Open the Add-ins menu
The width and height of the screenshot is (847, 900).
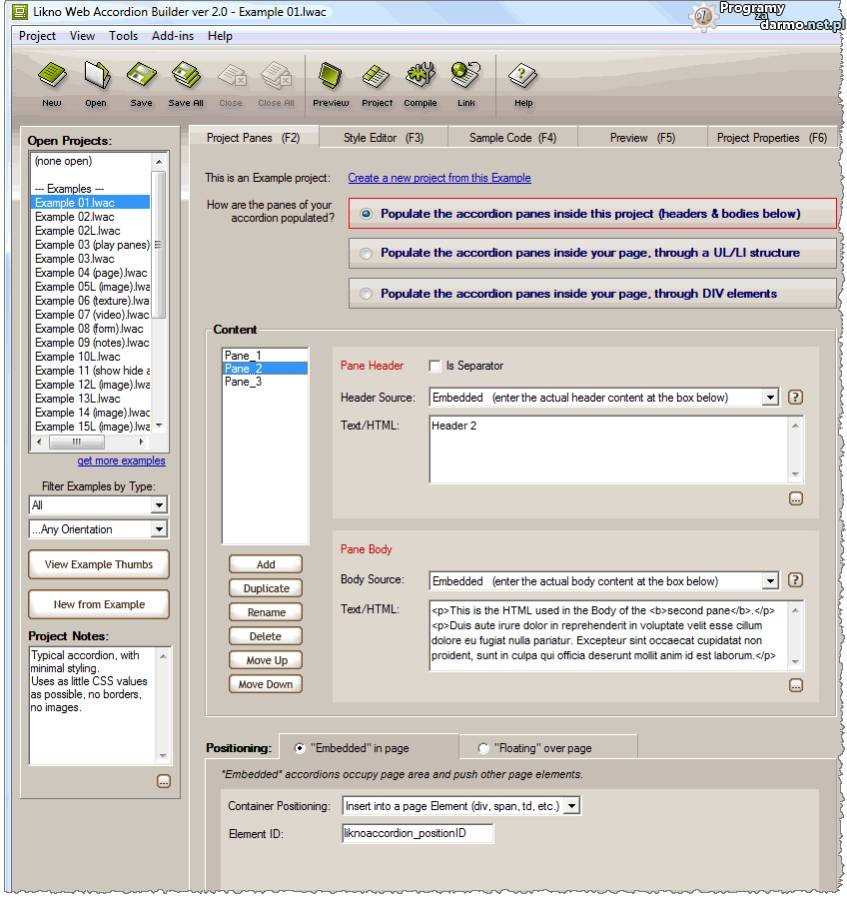point(174,36)
